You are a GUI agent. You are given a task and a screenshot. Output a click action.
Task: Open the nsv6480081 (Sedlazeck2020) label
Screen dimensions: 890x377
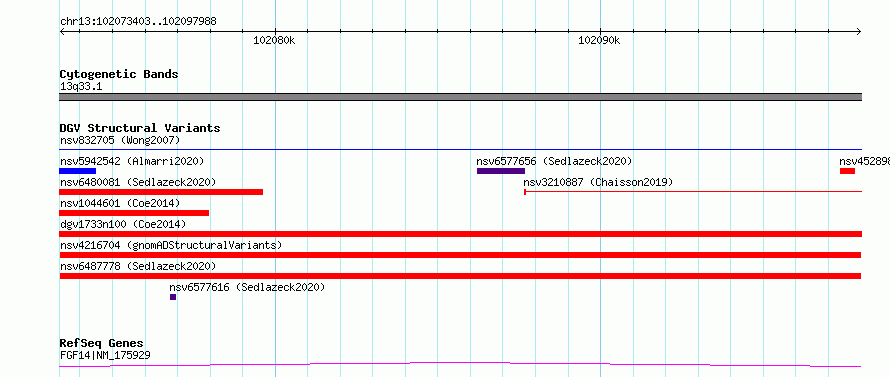click(138, 182)
